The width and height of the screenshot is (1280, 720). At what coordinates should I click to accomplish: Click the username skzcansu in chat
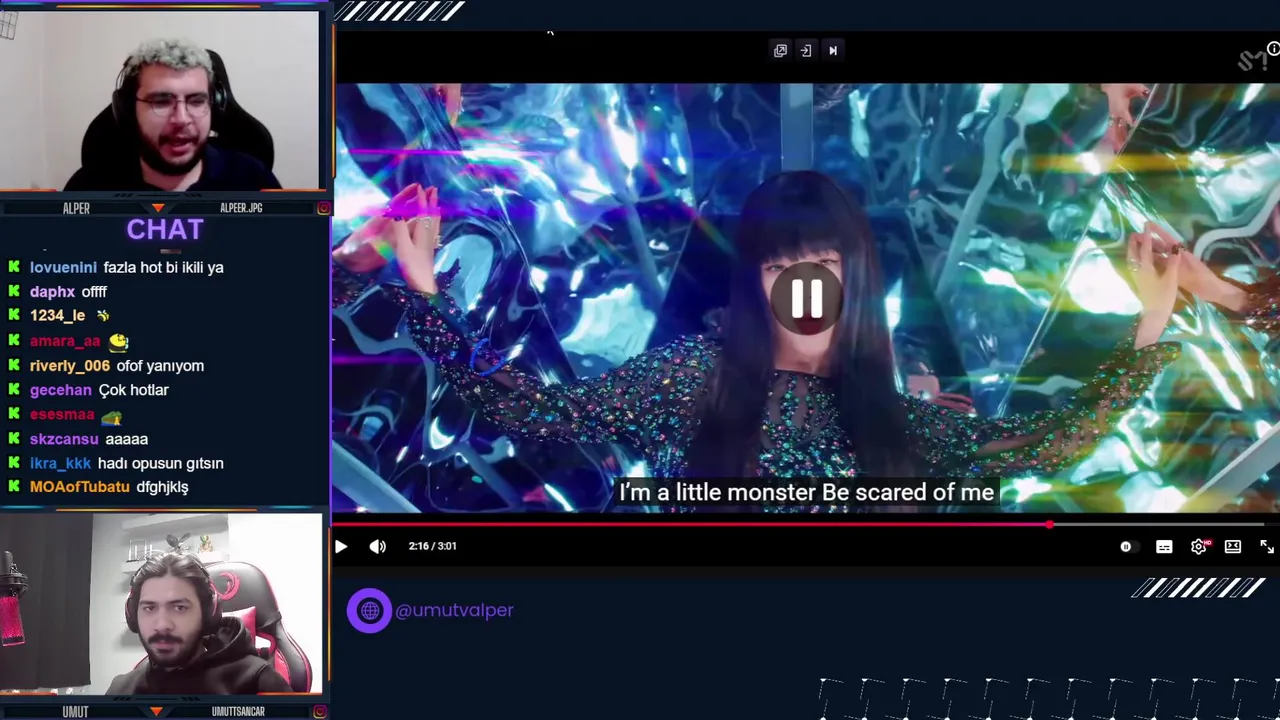click(x=64, y=439)
